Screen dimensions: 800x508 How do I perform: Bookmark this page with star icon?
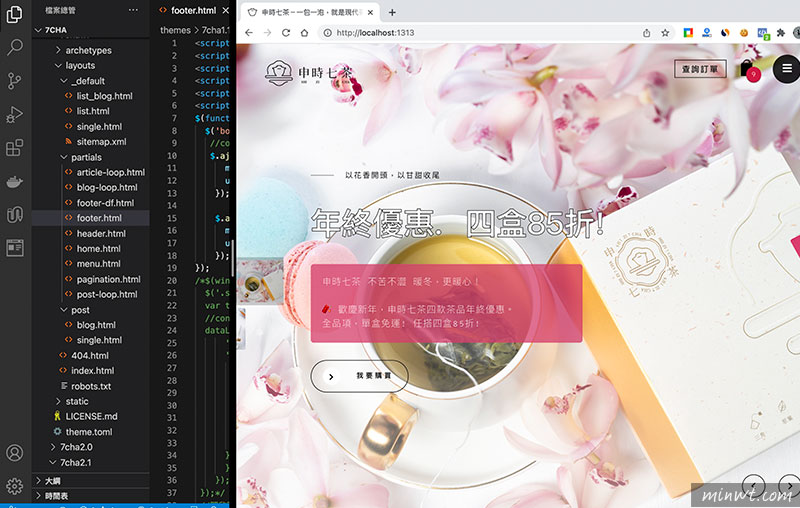point(665,33)
